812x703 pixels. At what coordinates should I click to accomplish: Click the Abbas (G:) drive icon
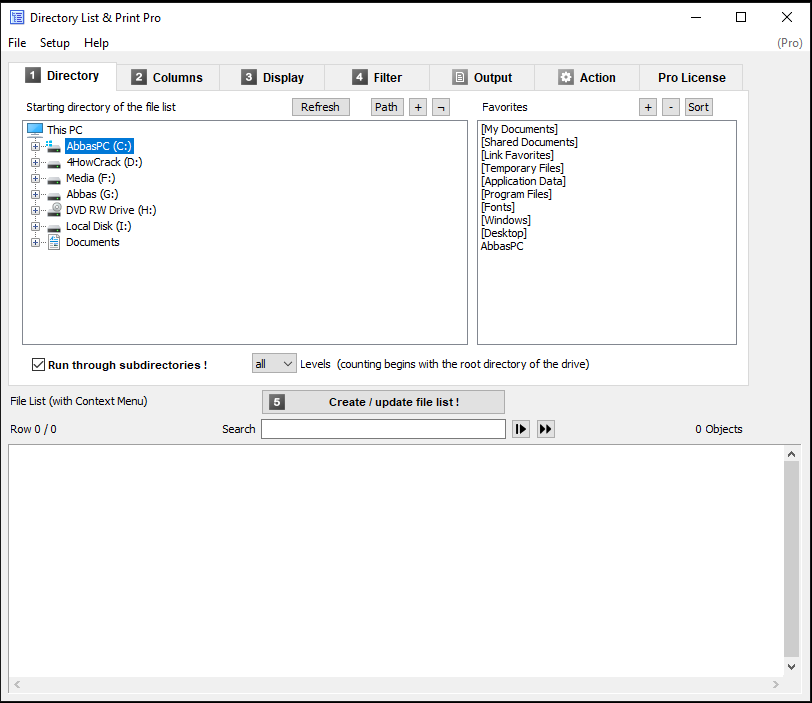[x=54, y=196]
